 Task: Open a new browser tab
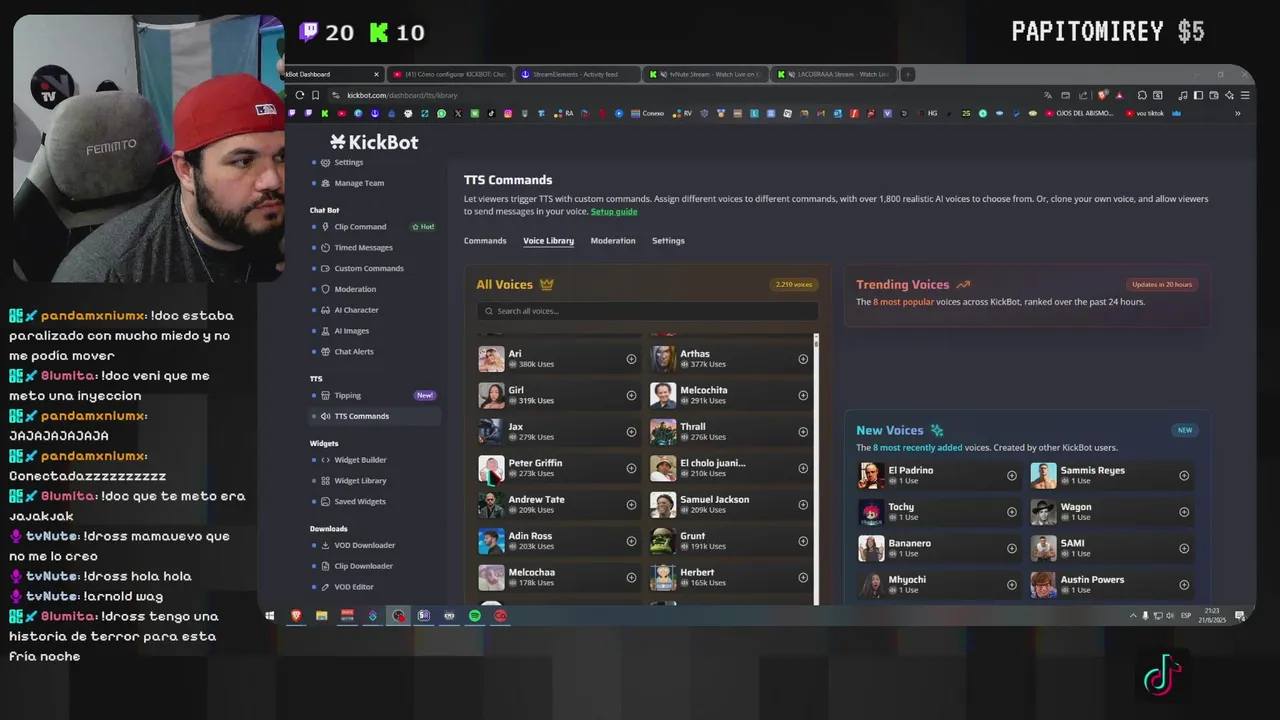908,74
